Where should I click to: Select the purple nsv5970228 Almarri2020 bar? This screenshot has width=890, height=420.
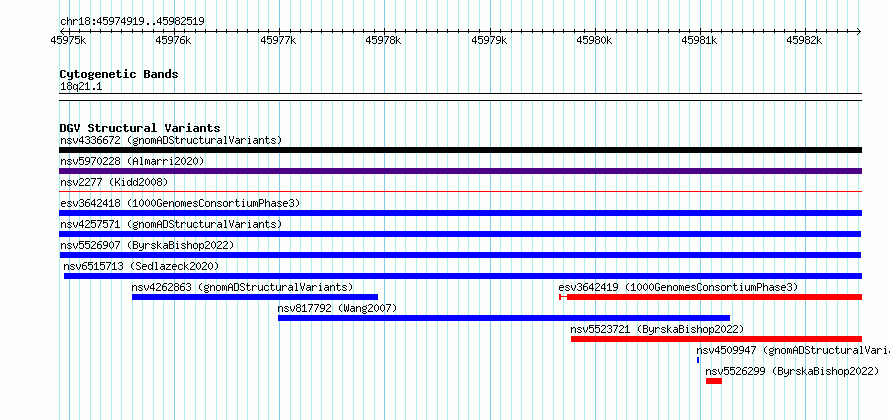click(460, 171)
